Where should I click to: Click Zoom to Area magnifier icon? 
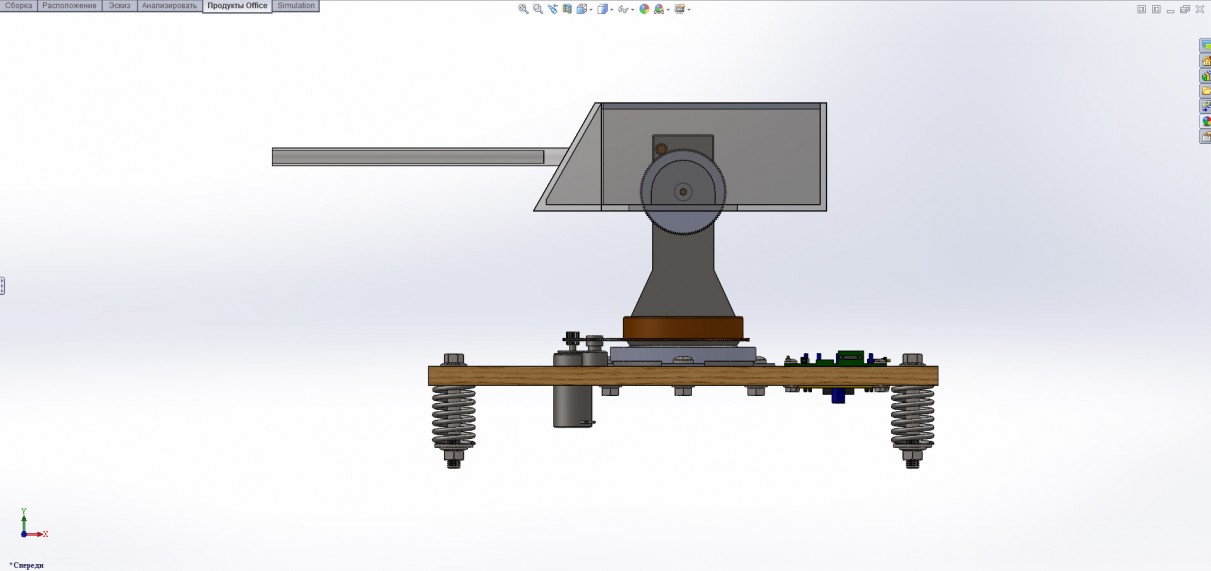(x=538, y=9)
